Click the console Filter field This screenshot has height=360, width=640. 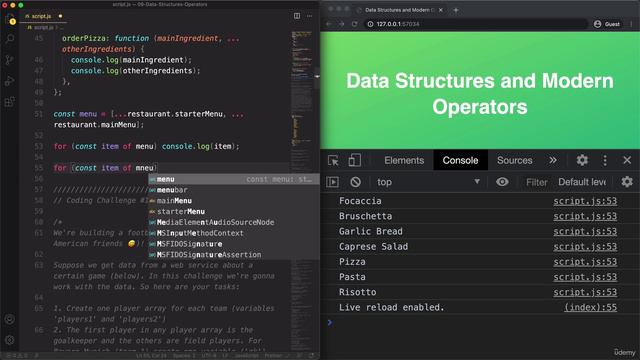536,182
